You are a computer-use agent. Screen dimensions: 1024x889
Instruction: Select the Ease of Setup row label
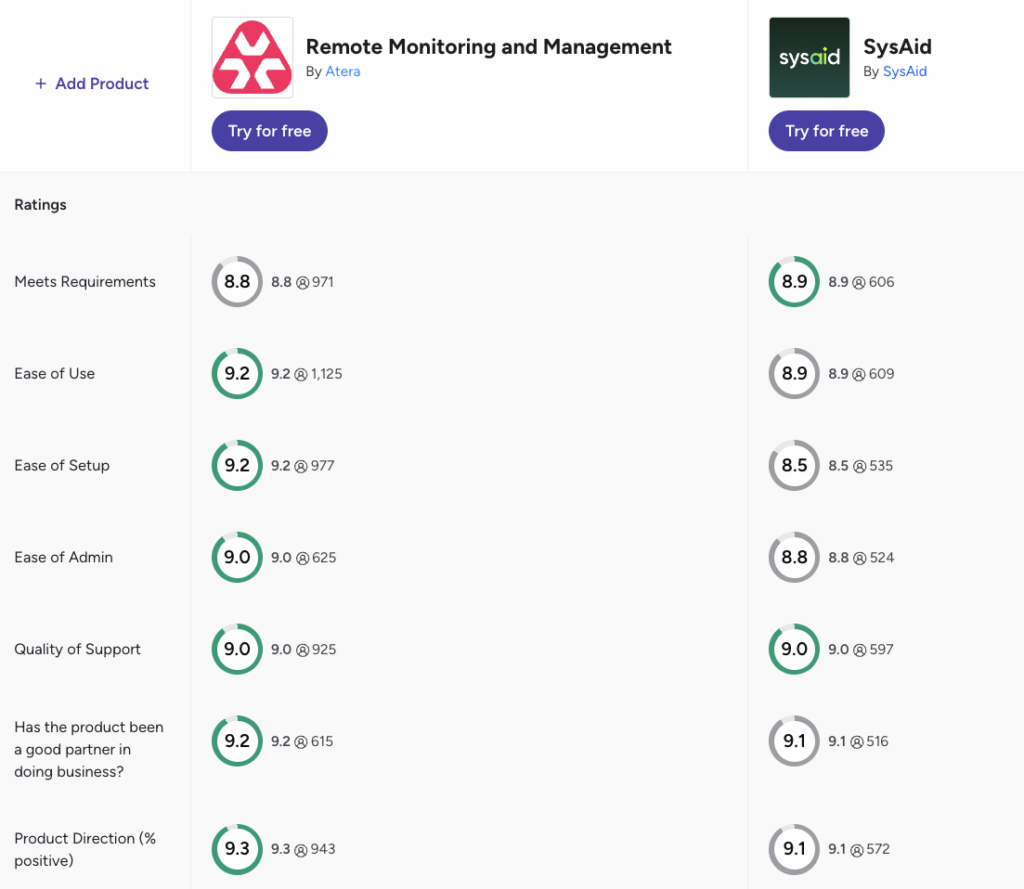point(62,466)
